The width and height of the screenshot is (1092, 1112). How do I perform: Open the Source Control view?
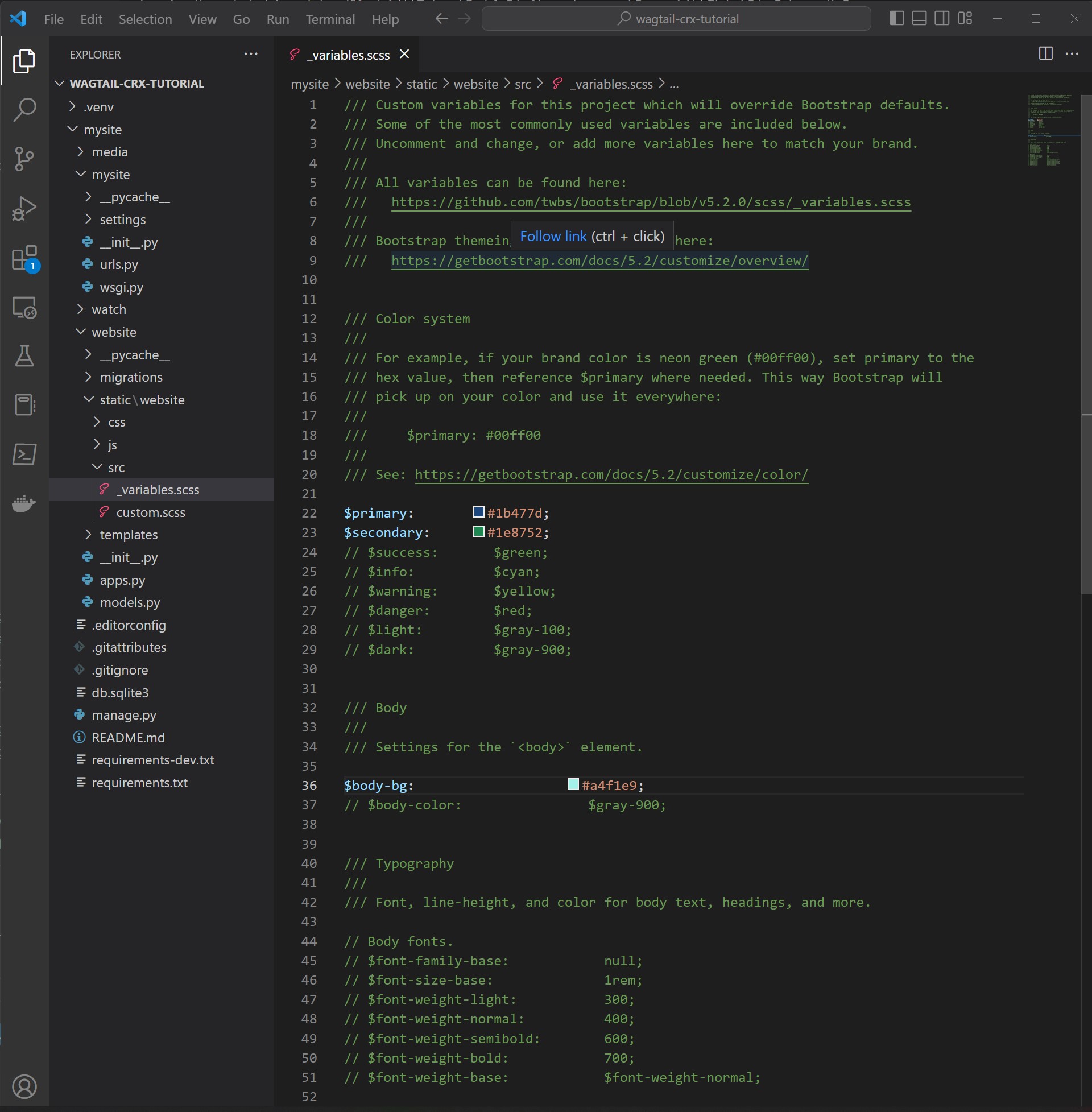pos(24,159)
